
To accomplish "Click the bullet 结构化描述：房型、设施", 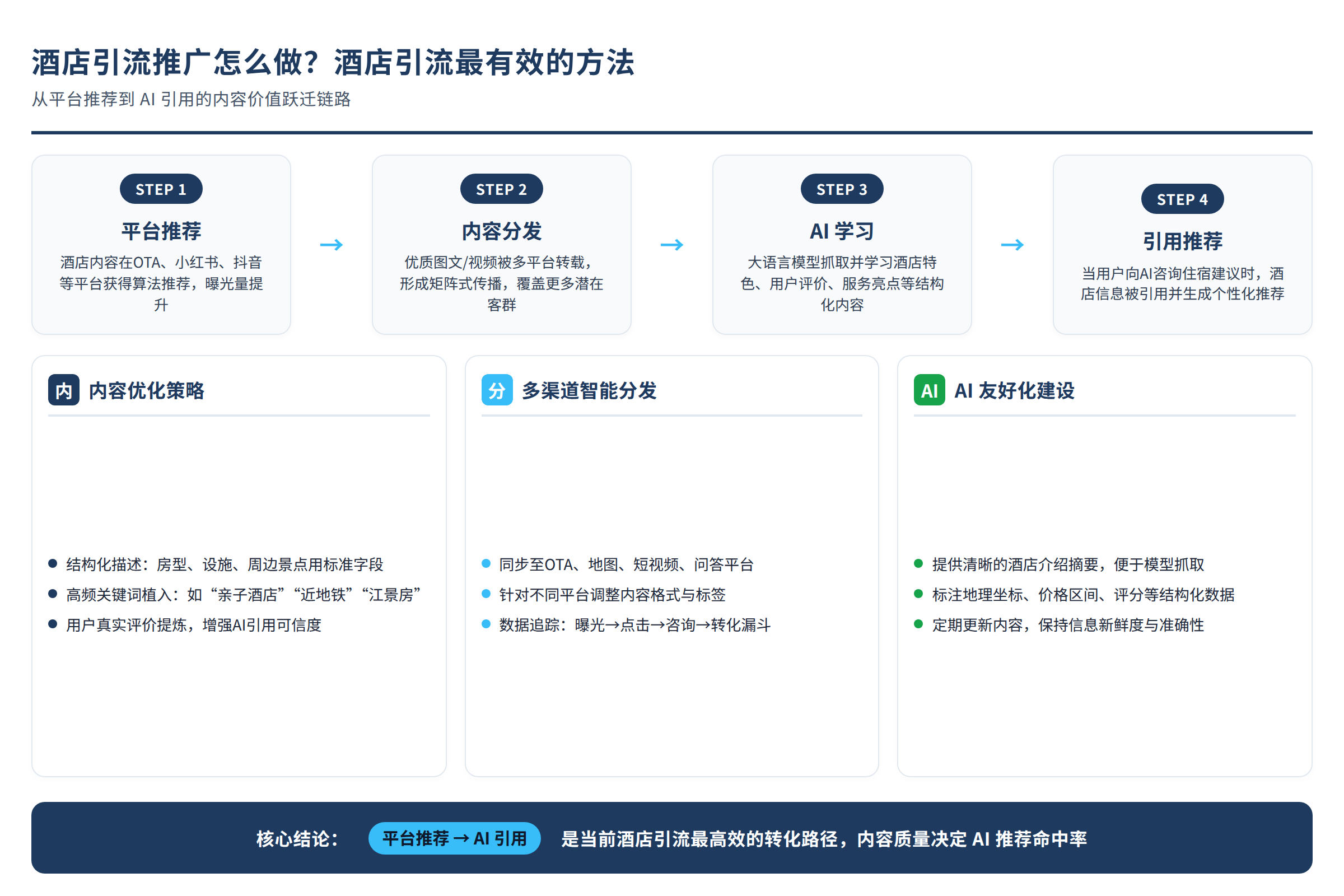I will click(x=225, y=564).
